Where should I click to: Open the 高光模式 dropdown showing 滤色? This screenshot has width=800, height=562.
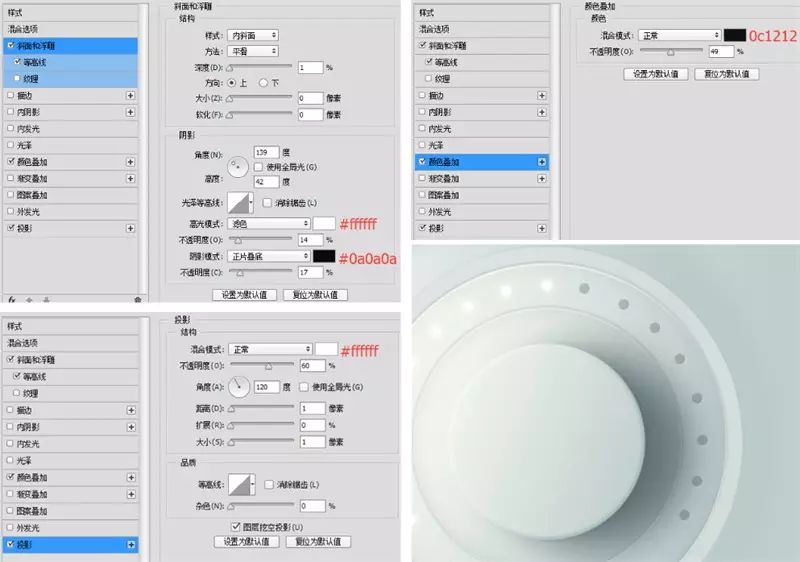[x=269, y=223]
